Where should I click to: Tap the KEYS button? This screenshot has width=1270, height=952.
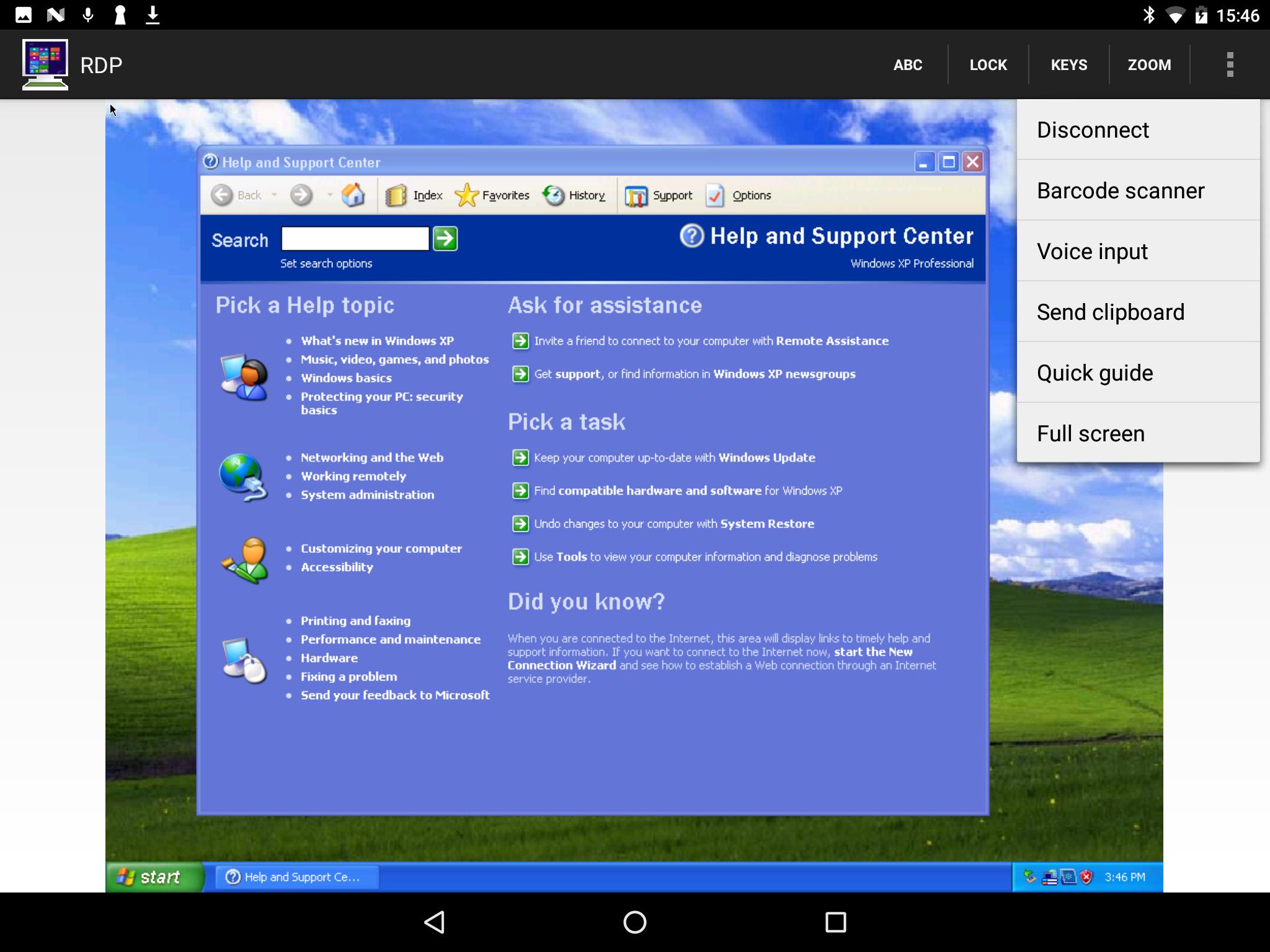point(1068,64)
